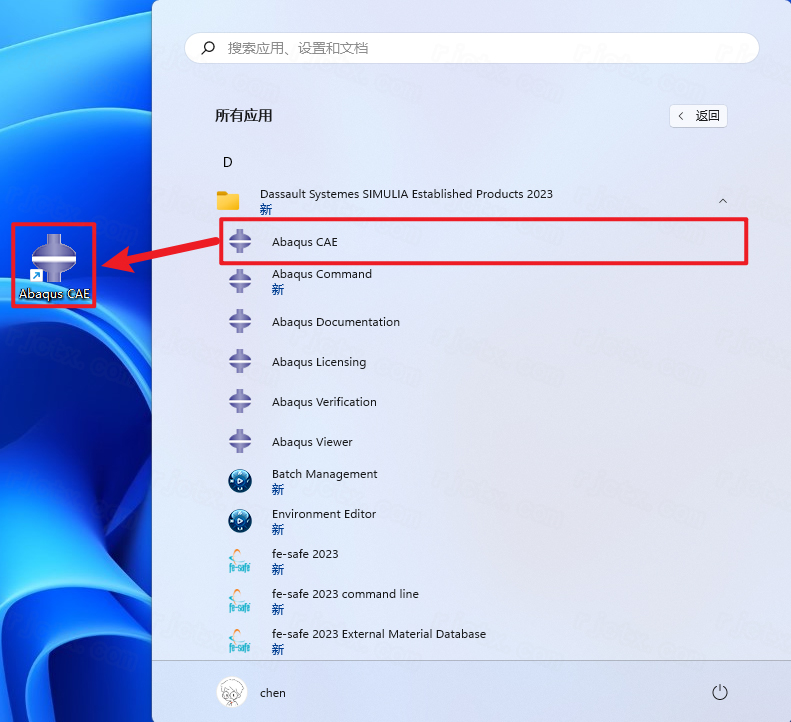Click the magnifier search icon
Image resolution: width=791 pixels, height=722 pixels.
pos(208,48)
